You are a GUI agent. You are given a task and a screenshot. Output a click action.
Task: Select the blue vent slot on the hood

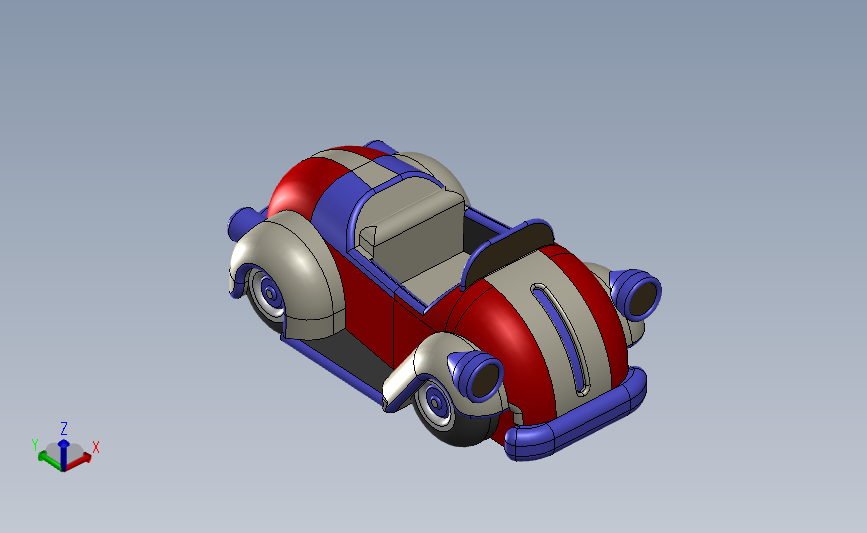561,339
